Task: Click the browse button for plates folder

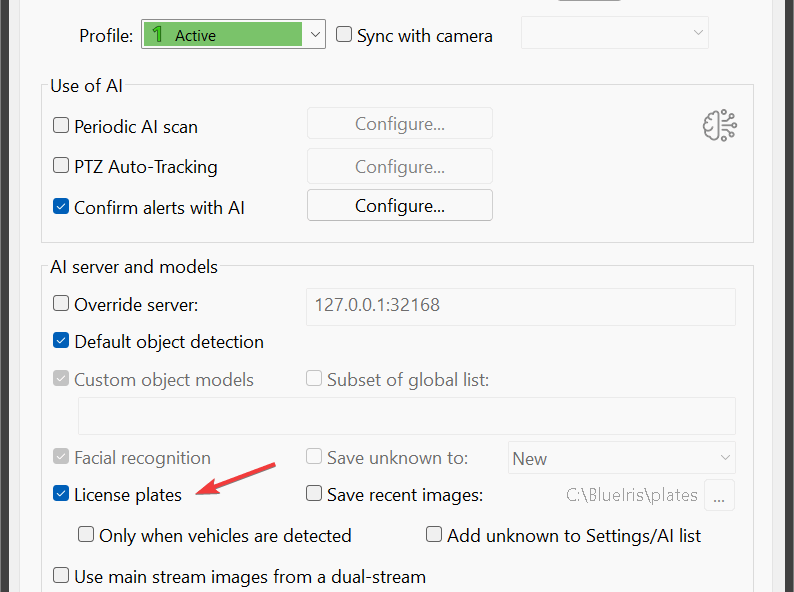Action: coord(720,494)
